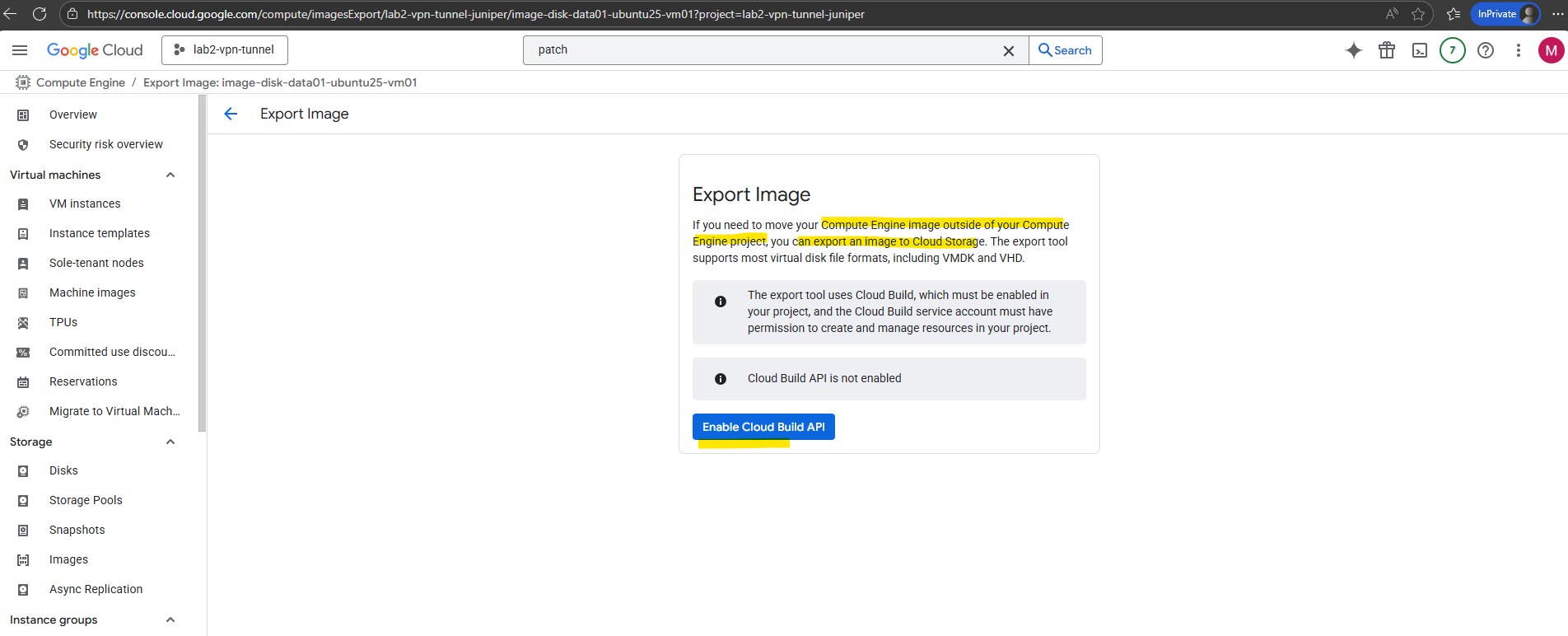Click the Committed use discounts percent icon
The height and width of the screenshot is (636, 1568).
[23, 353]
